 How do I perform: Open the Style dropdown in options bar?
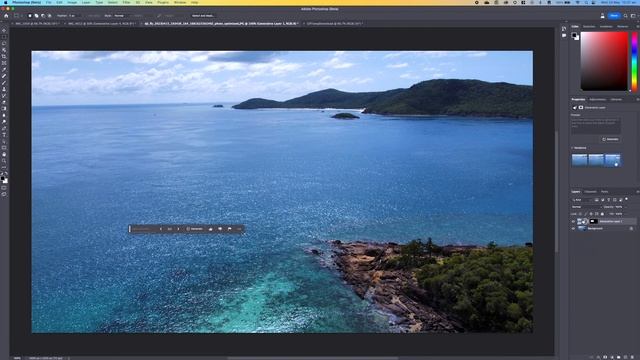point(121,16)
